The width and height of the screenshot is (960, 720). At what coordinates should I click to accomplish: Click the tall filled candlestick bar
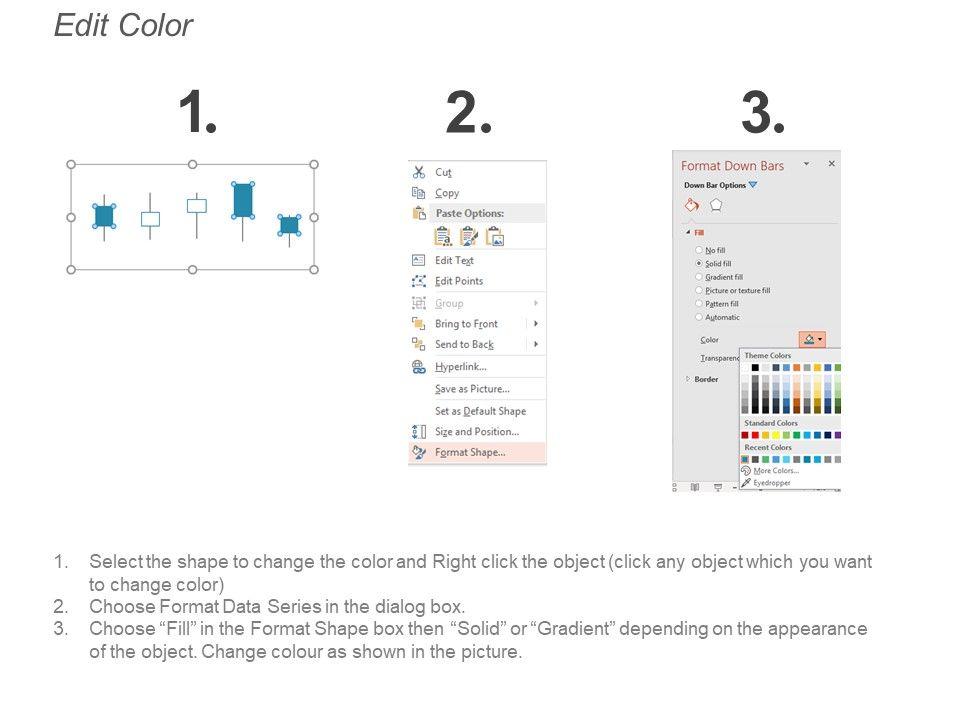(x=242, y=200)
